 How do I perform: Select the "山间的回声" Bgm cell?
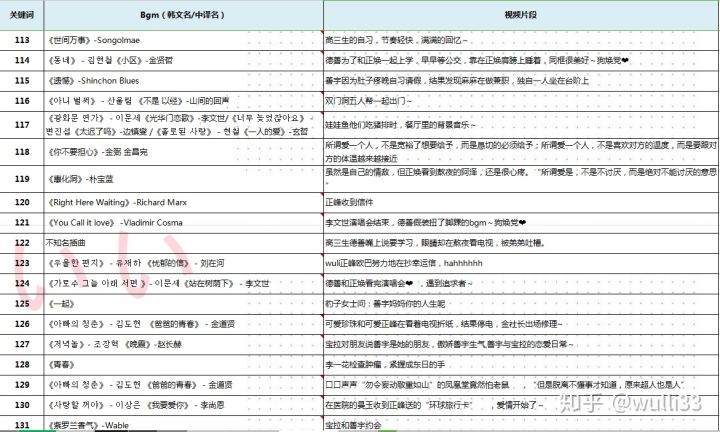point(183,101)
